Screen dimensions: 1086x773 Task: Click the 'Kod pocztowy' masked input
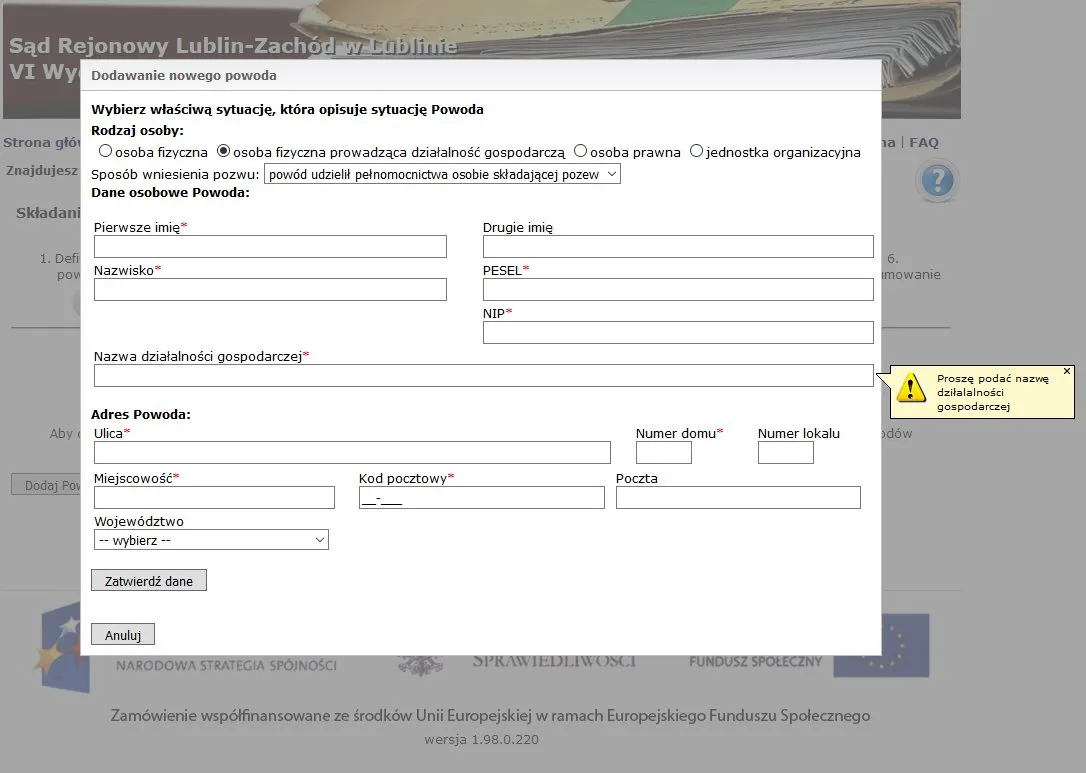coord(481,498)
